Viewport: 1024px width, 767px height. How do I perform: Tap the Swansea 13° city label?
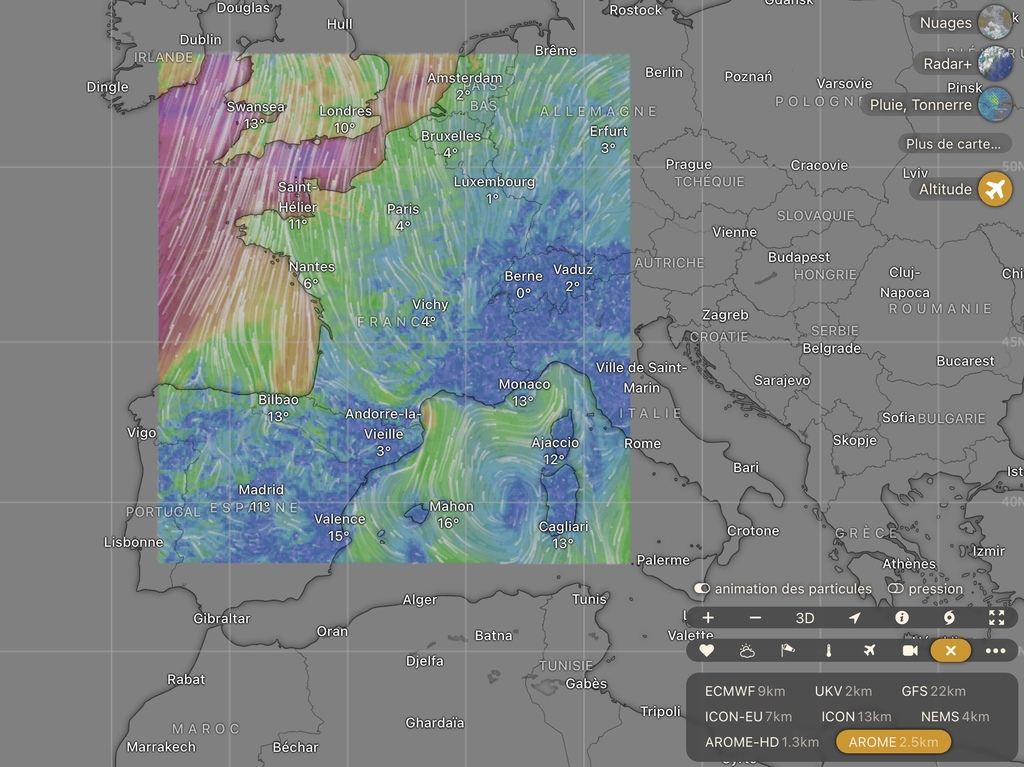click(255, 114)
